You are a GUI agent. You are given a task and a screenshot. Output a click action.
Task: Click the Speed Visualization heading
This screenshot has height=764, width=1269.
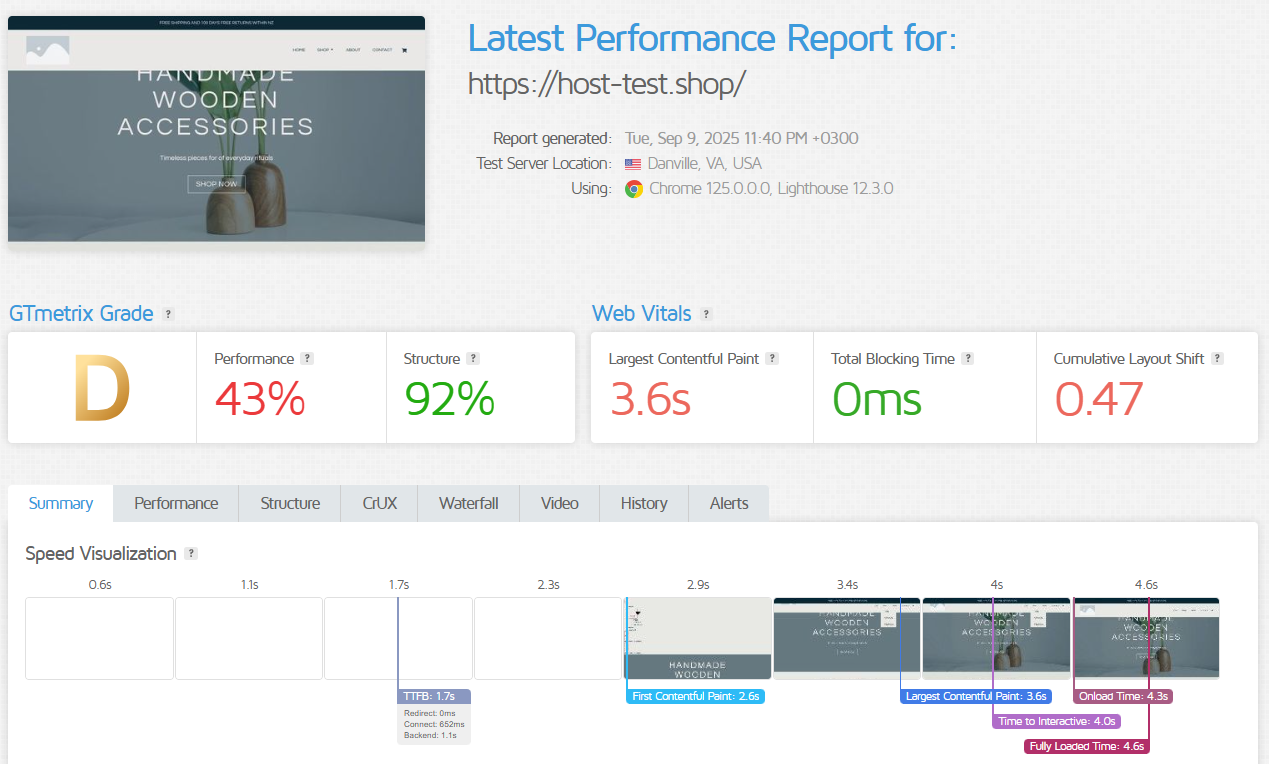(x=101, y=554)
